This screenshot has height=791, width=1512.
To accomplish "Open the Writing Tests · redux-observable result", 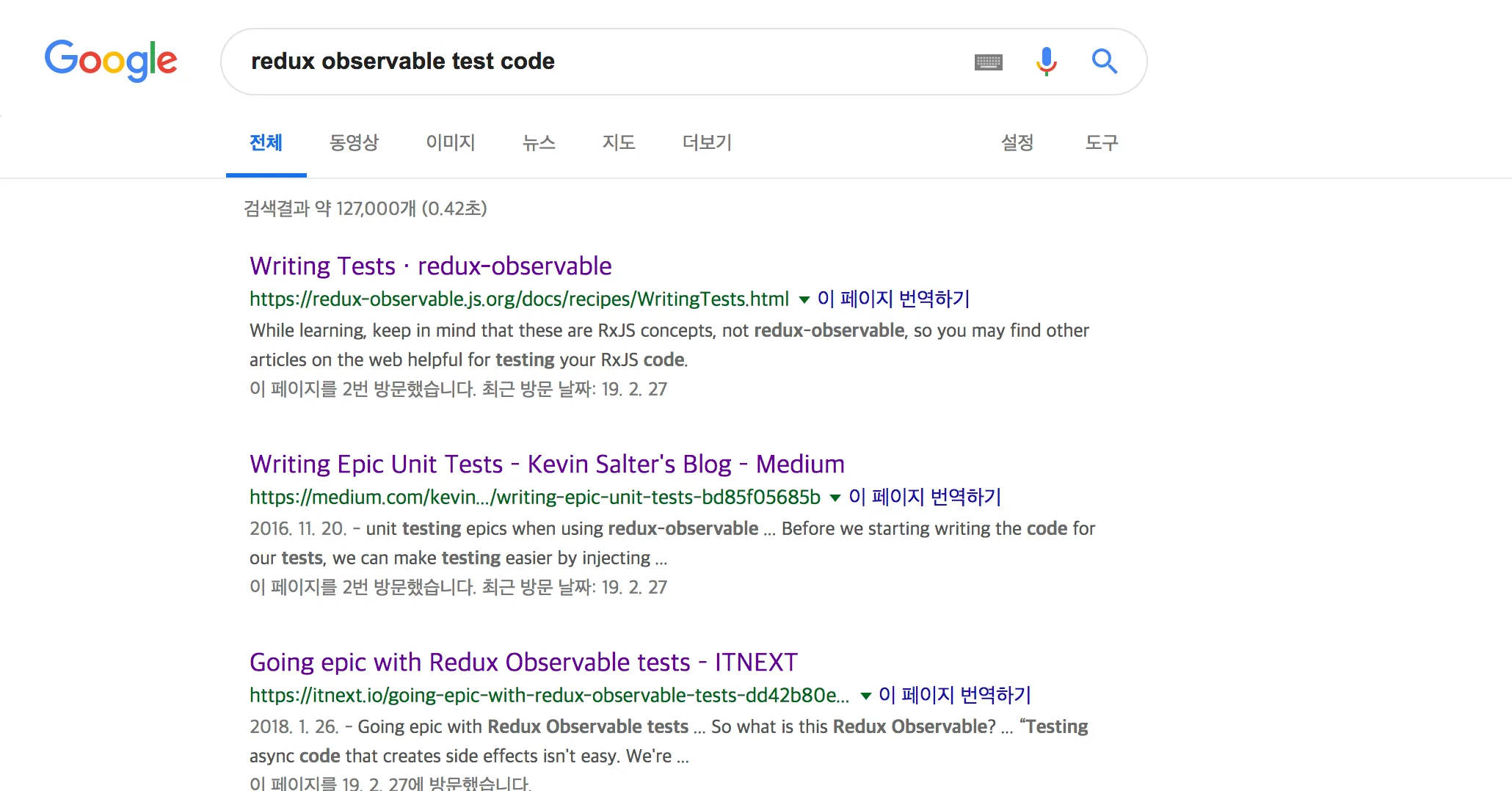I will [x=431, y=266].
